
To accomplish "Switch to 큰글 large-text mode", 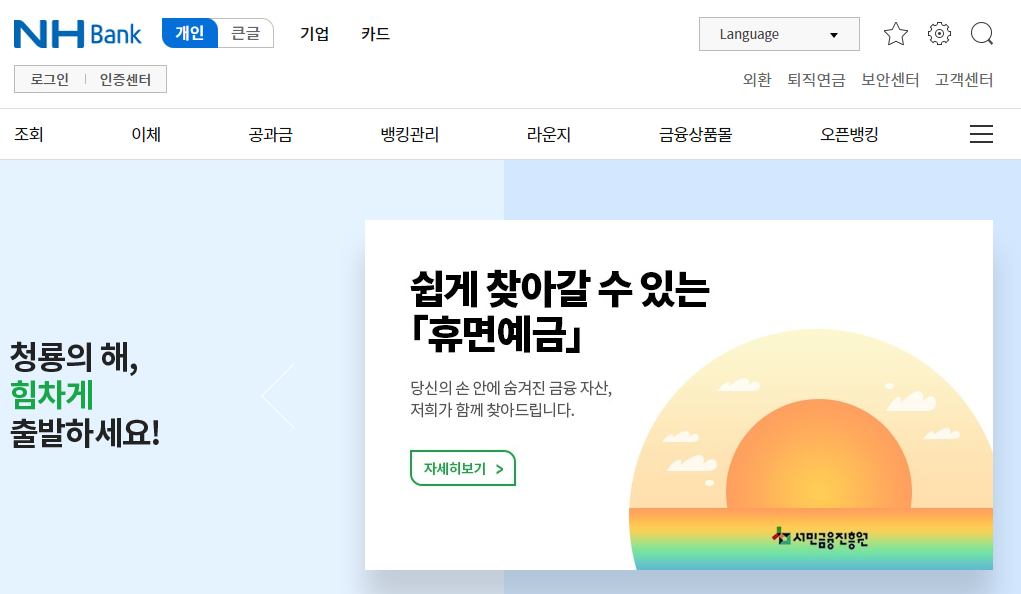I will coord(245,33).
